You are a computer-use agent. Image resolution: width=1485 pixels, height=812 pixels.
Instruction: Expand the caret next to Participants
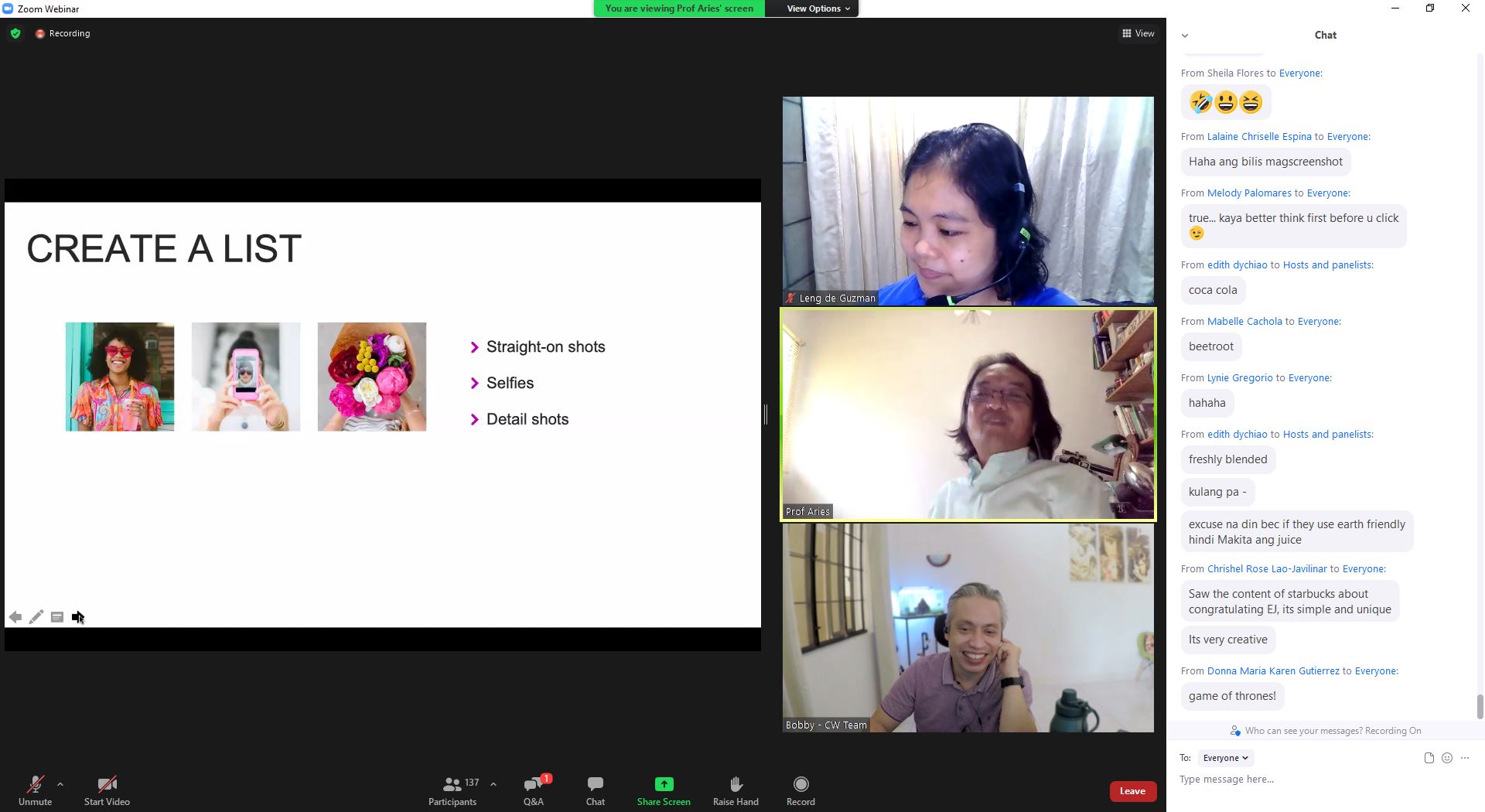[x=493, y=784]
